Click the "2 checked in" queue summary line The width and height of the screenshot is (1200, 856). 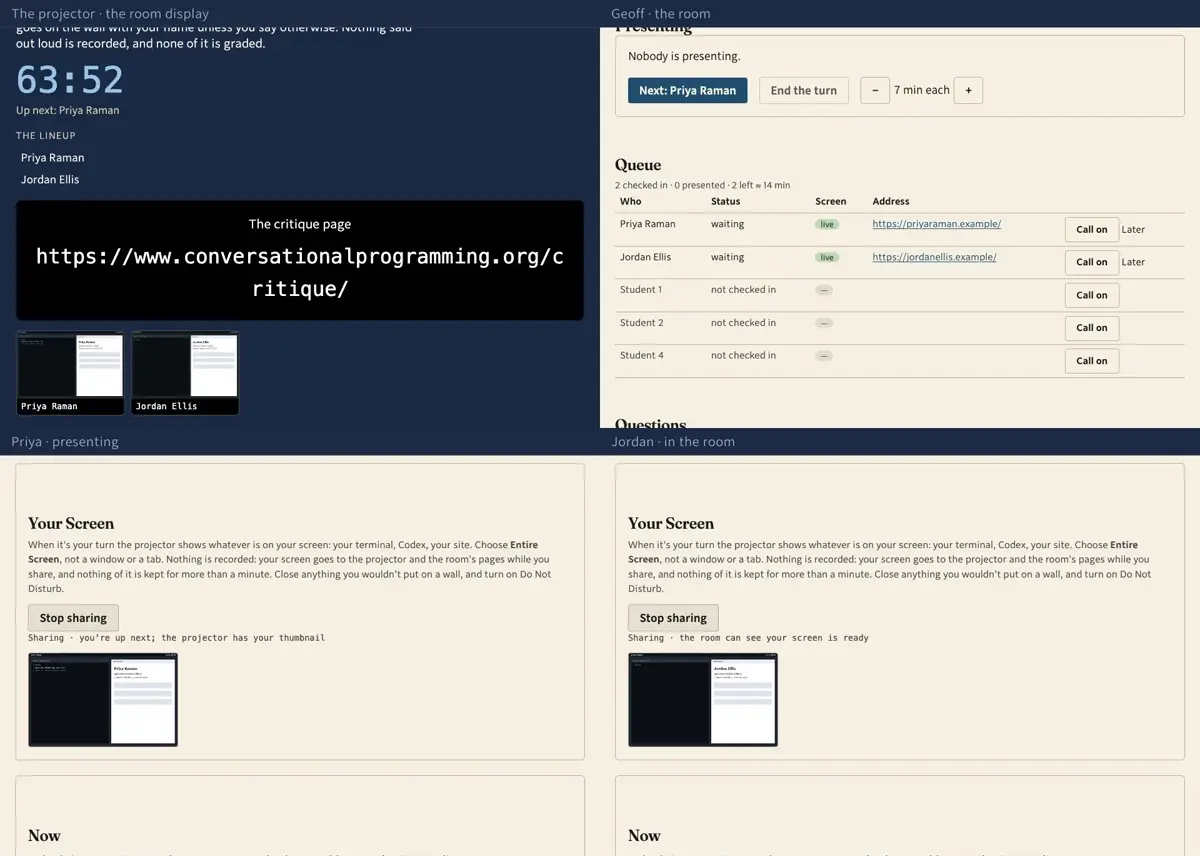pyautogui.click(x=702, y=185)
